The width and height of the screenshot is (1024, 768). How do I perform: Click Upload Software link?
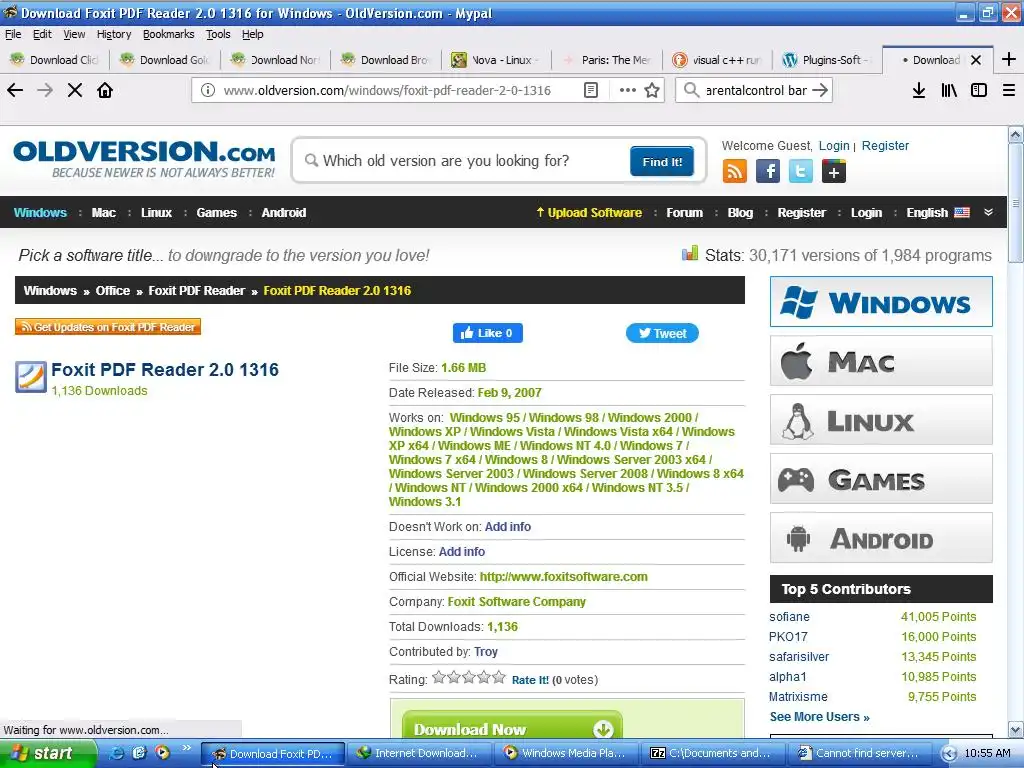point(588,212)
